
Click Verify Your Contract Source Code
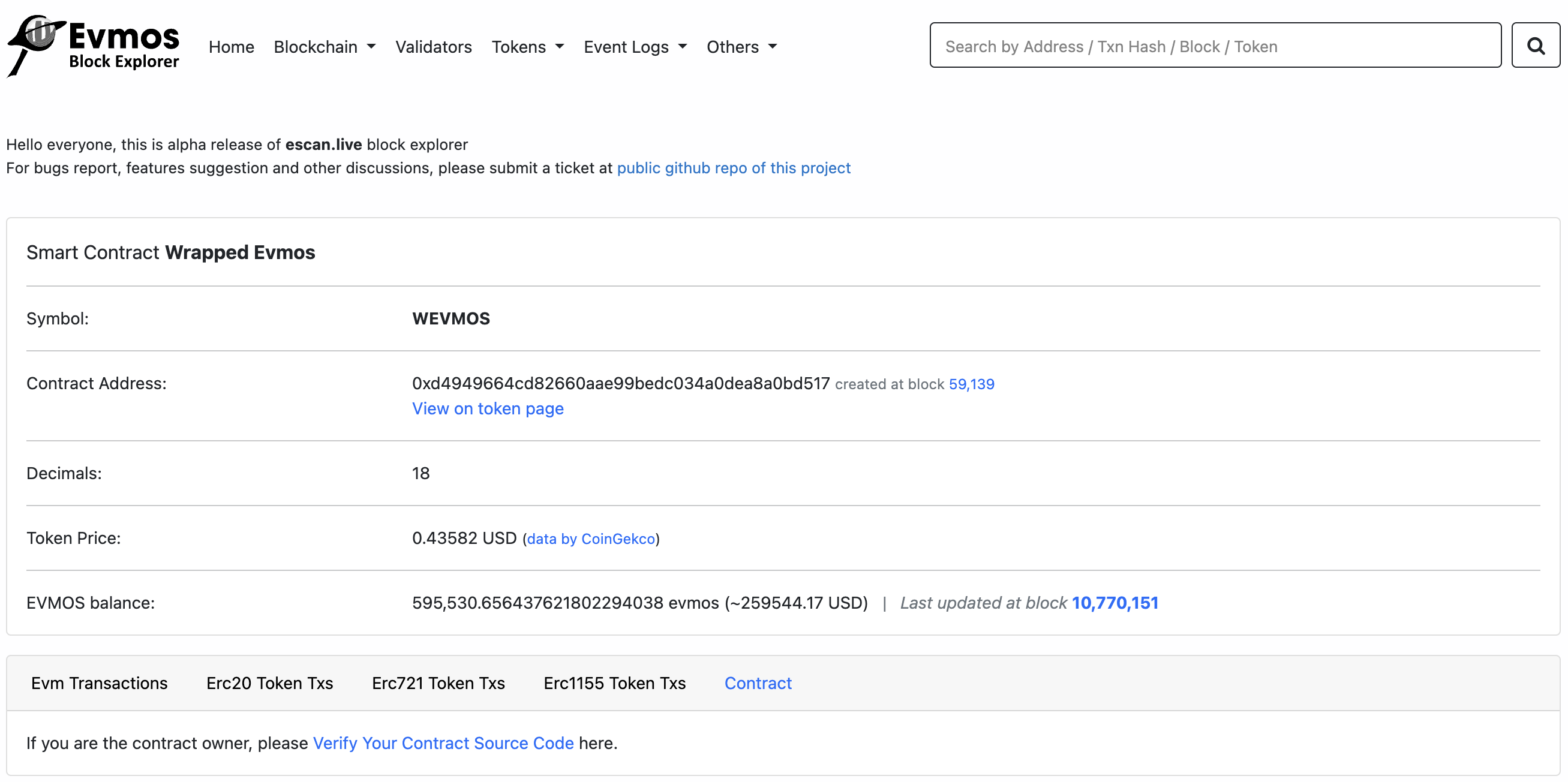pos(443,743)
